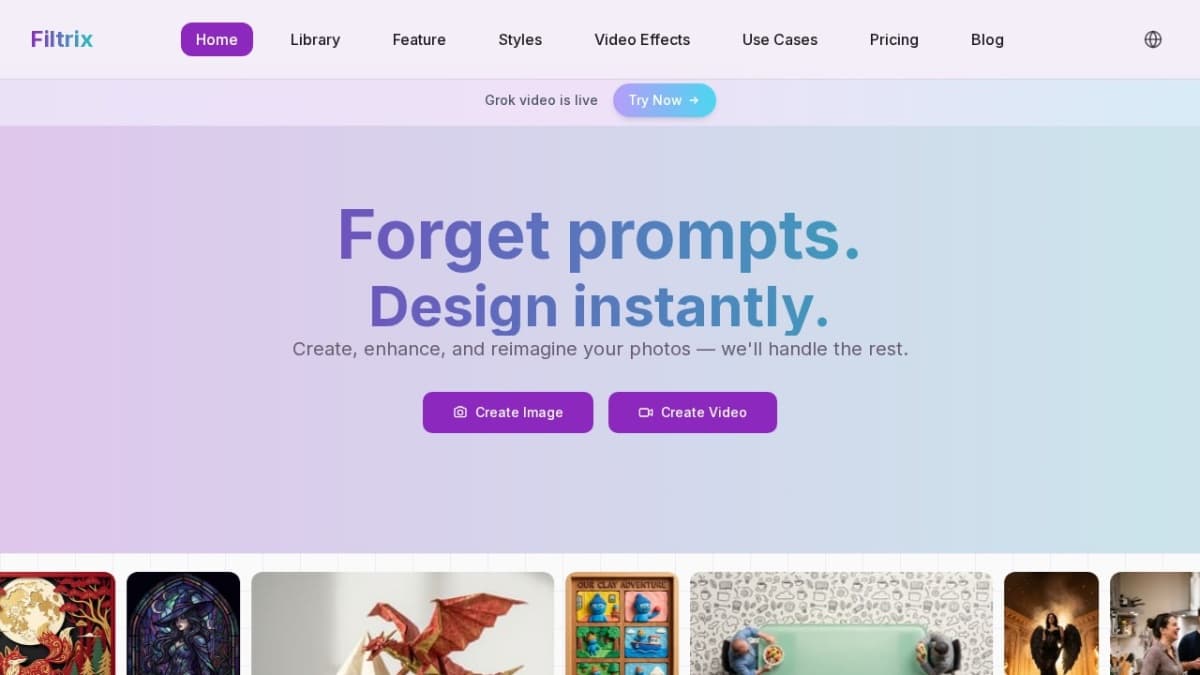1200x675 pixels.
Task: Click the Create Video button
Action: click(x=693, y=412)
